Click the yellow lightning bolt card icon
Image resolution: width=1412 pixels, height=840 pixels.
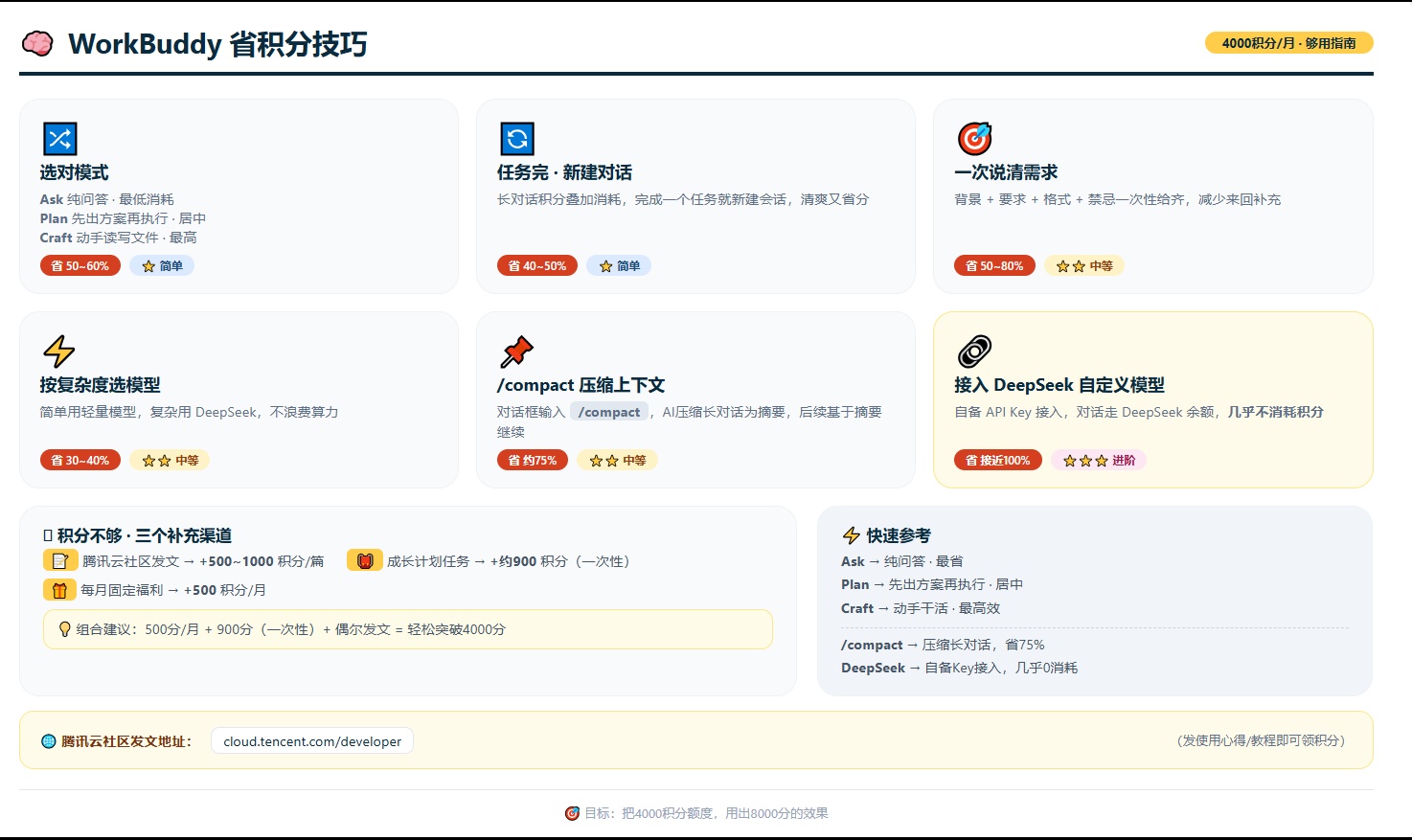(59, 352)
